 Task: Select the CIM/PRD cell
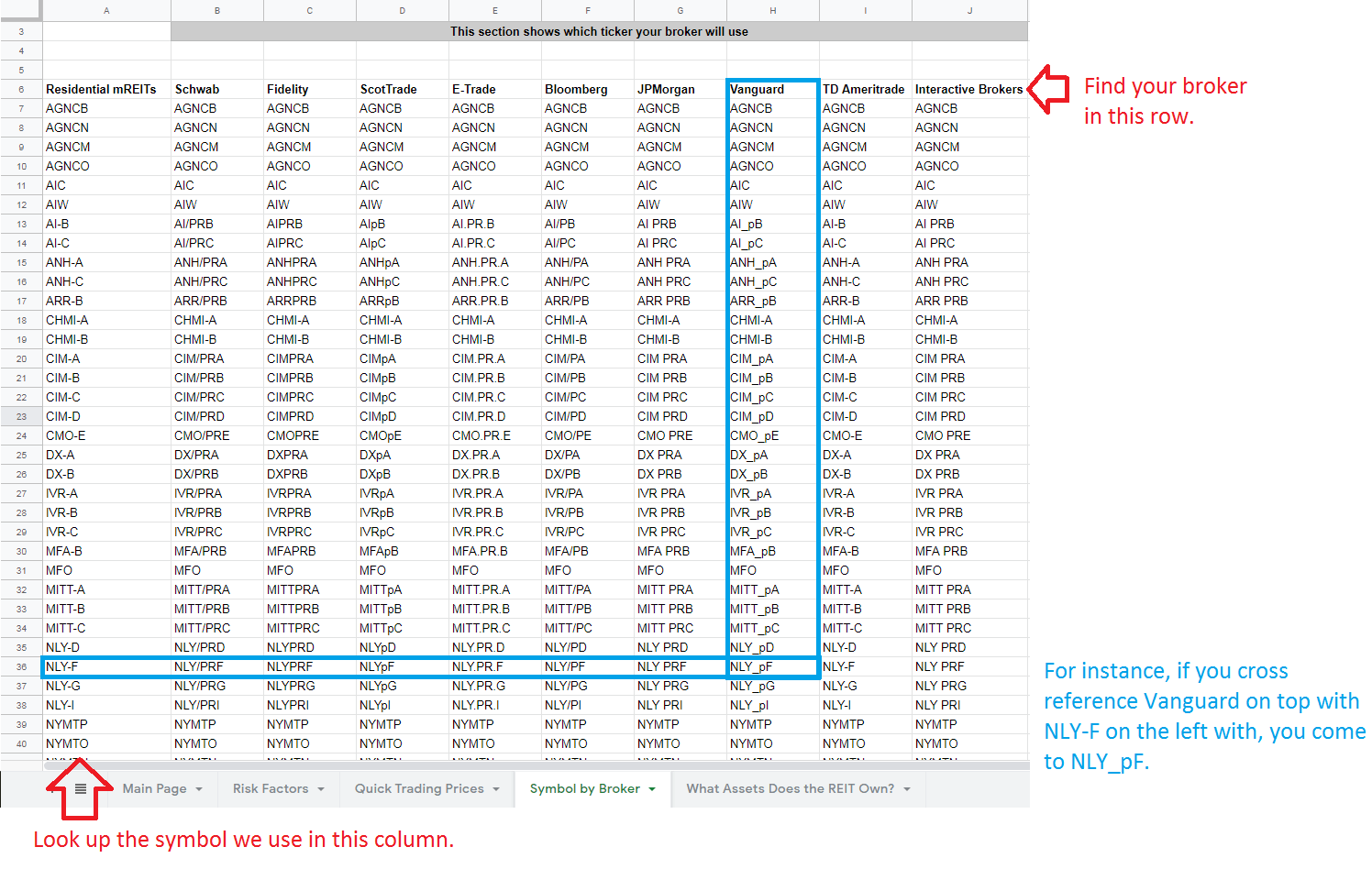coord(217,416)
